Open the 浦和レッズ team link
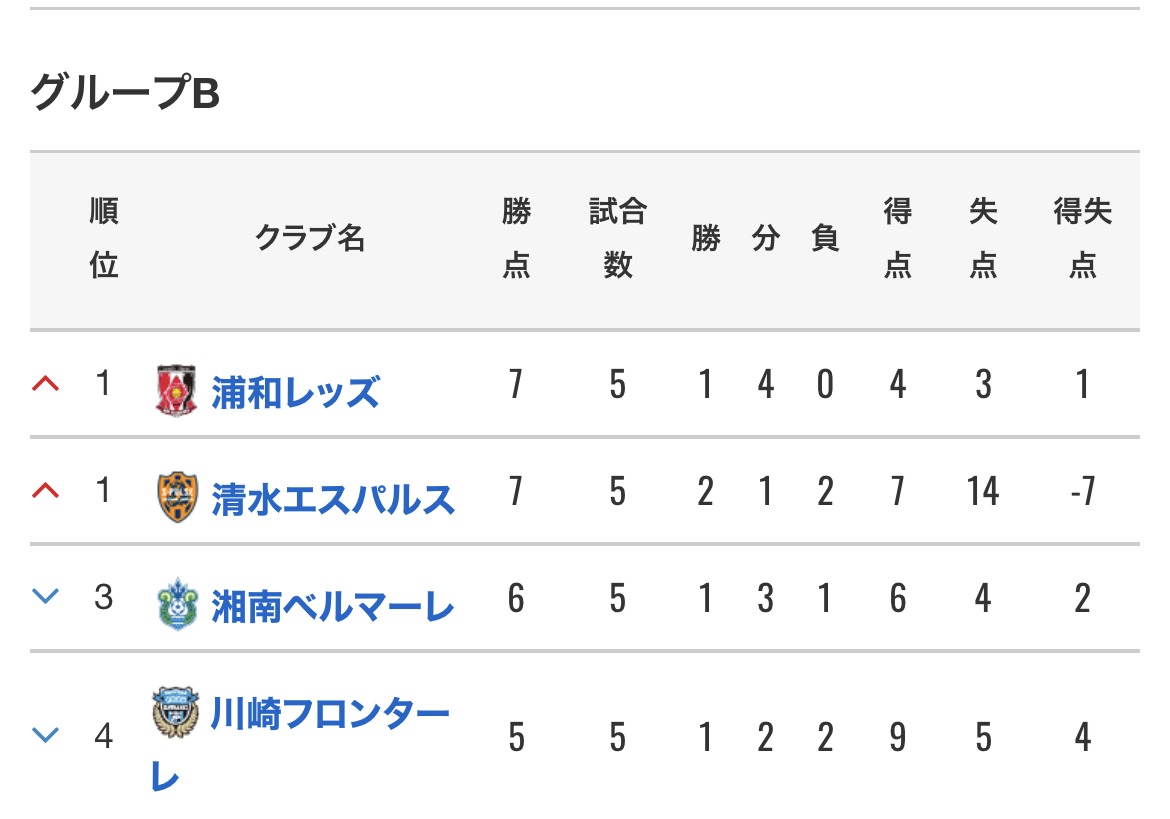 point(295,392)
